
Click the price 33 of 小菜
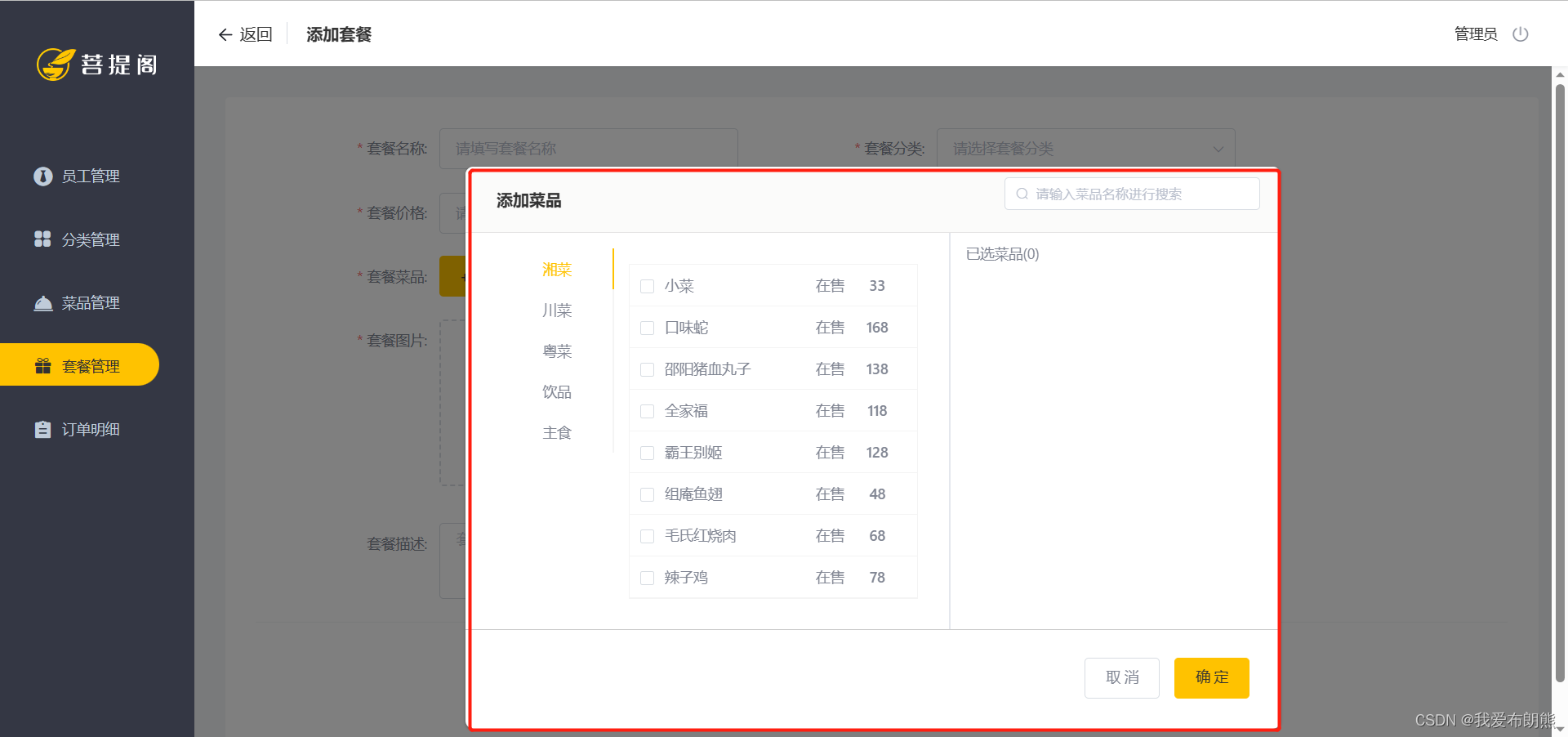(877, 286)
